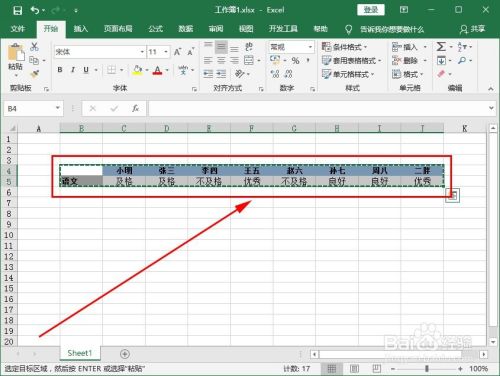Screen dimensions: 500x376
Task: Align text to the right
Action: coord(234,60)
